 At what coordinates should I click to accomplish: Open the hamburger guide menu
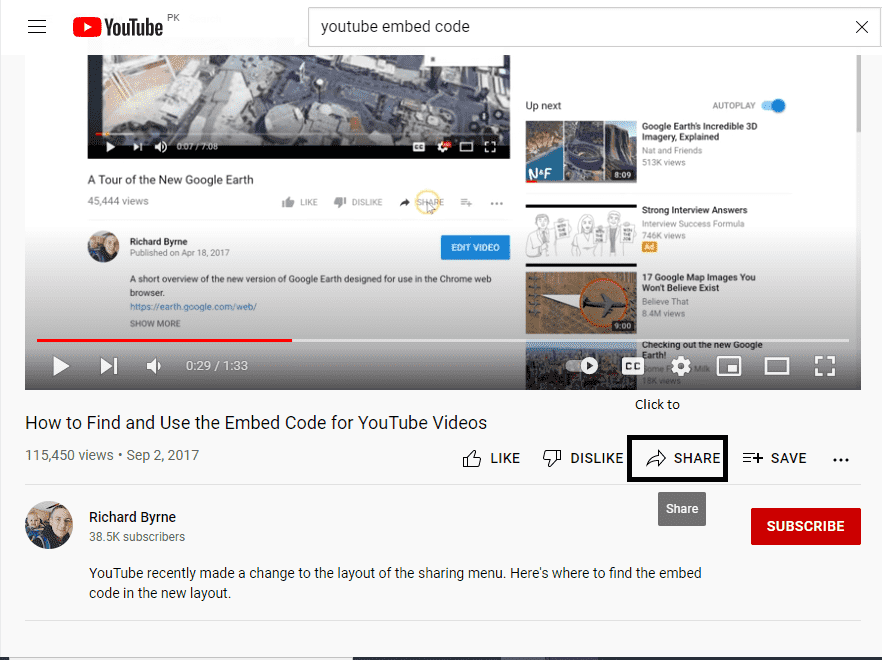tap(37, 27)
